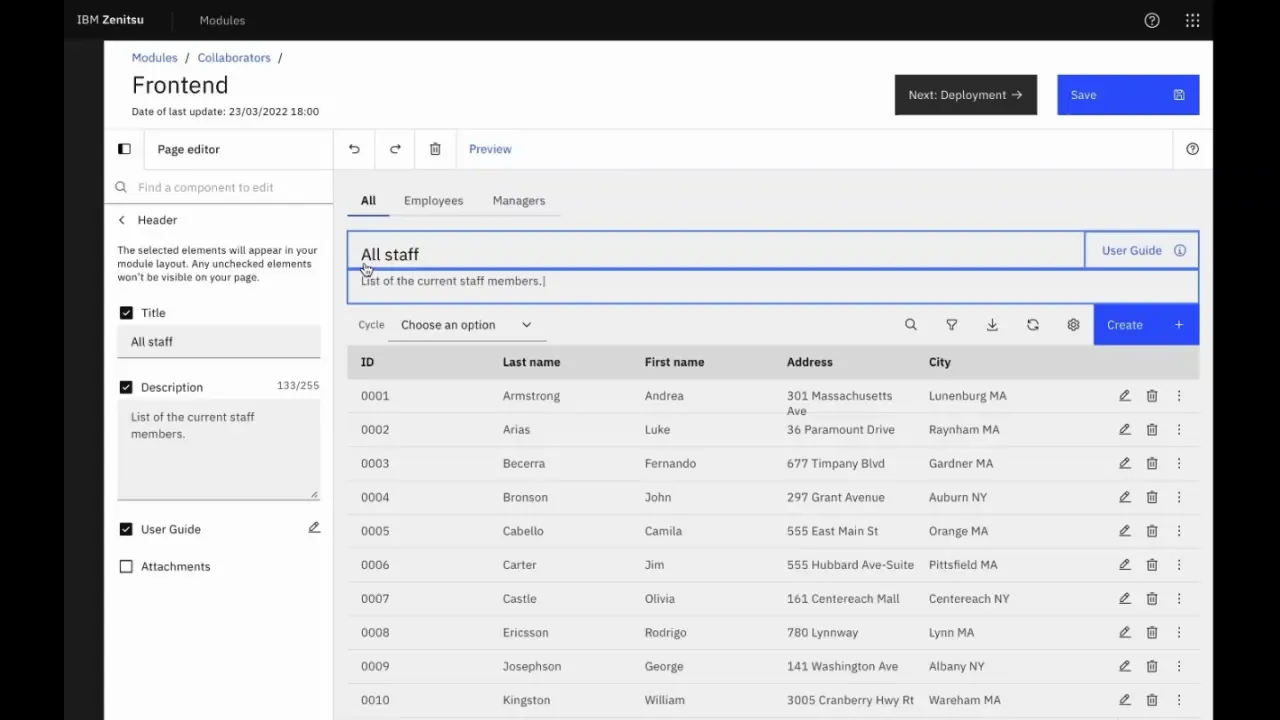Click the trash icon in editor toolbar
Image resolution: width=1280 pixels, height=720 pixels.
tap(435, 149)
